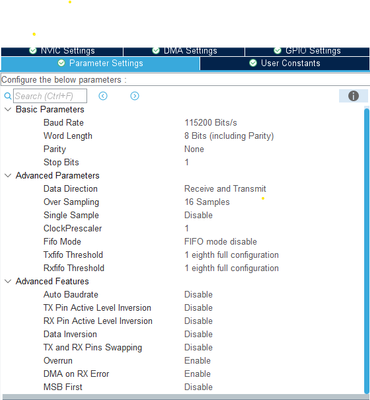The width and height of the screenshot is (370, 400).
Task: Click the info icon button
Action: click(x=353, y=96)
